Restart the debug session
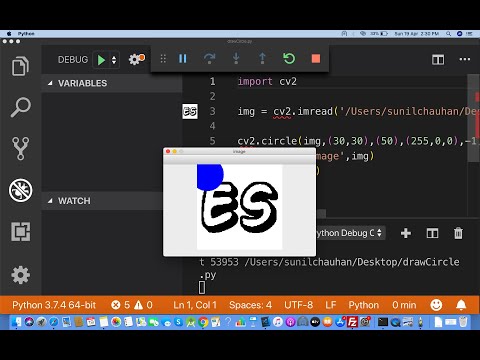480x360 pixels. [x=289, y=59]
